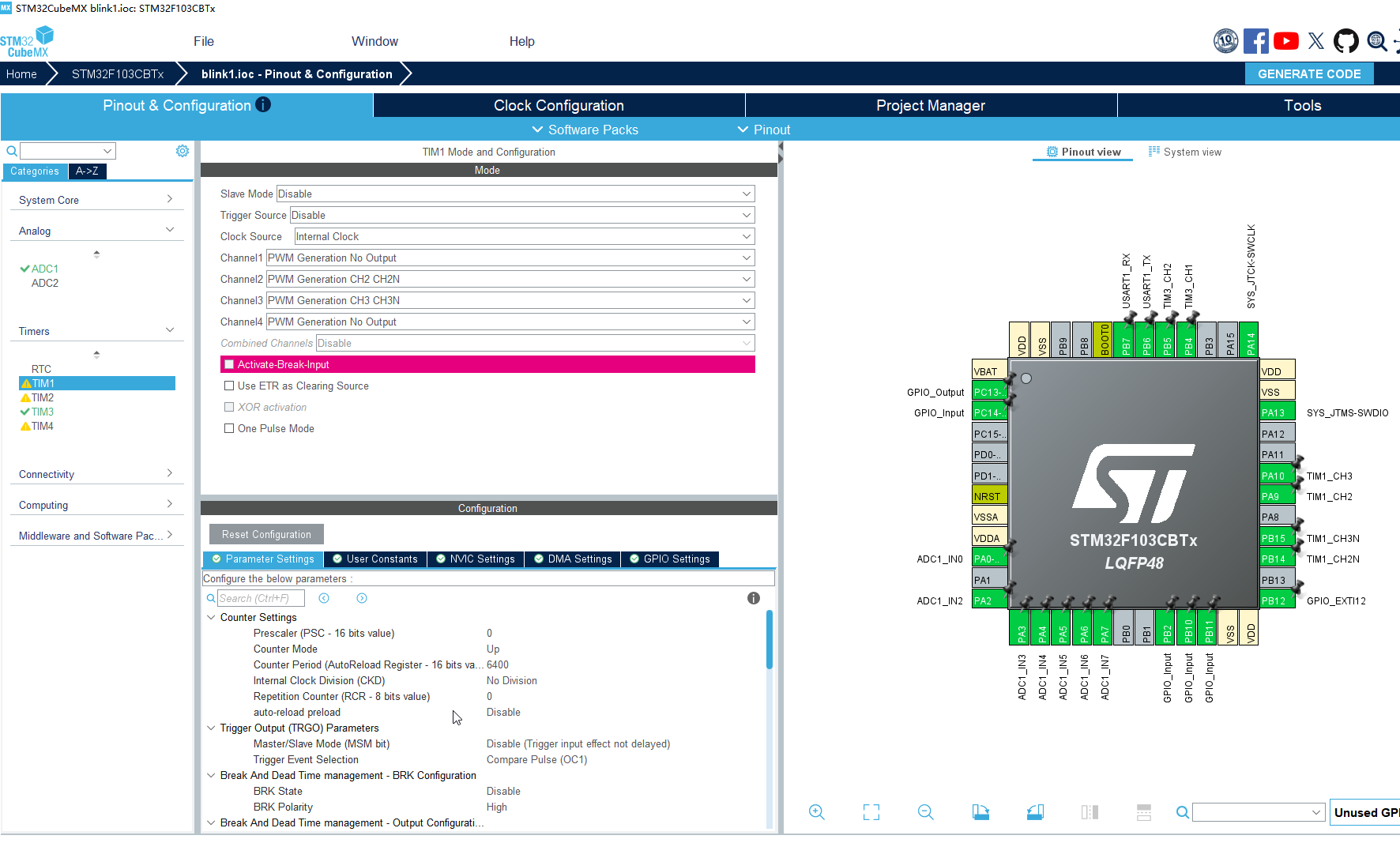Open the Slave Mode dropdown
The image size is (1400, 843).
[x=515, y=194]
